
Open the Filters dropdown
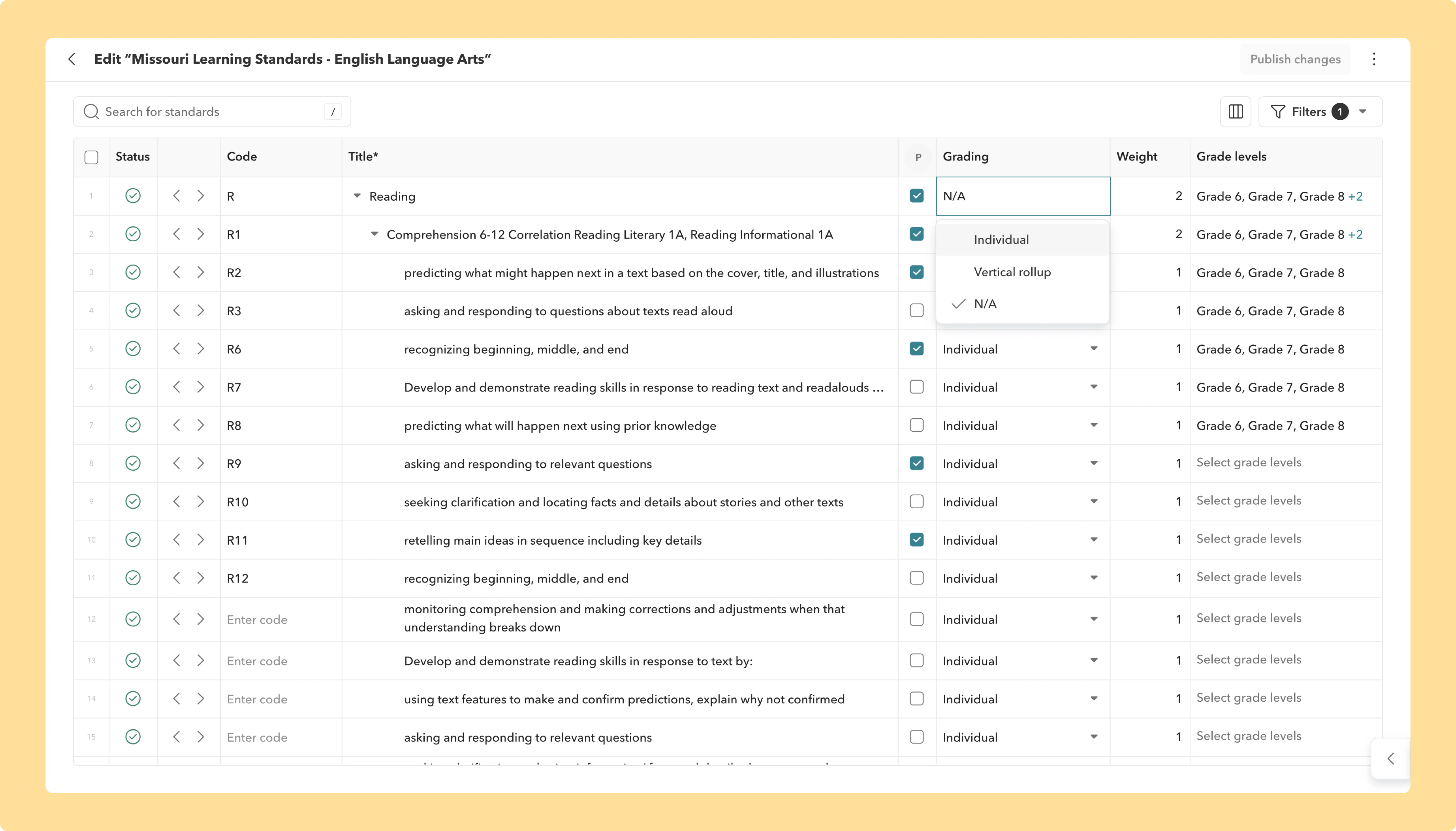[1320, 112]
